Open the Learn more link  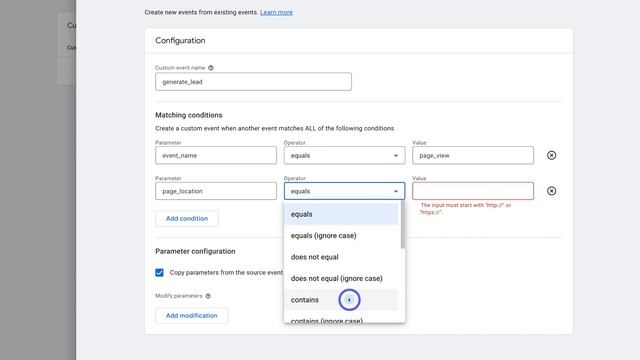(x=276, y=12)
